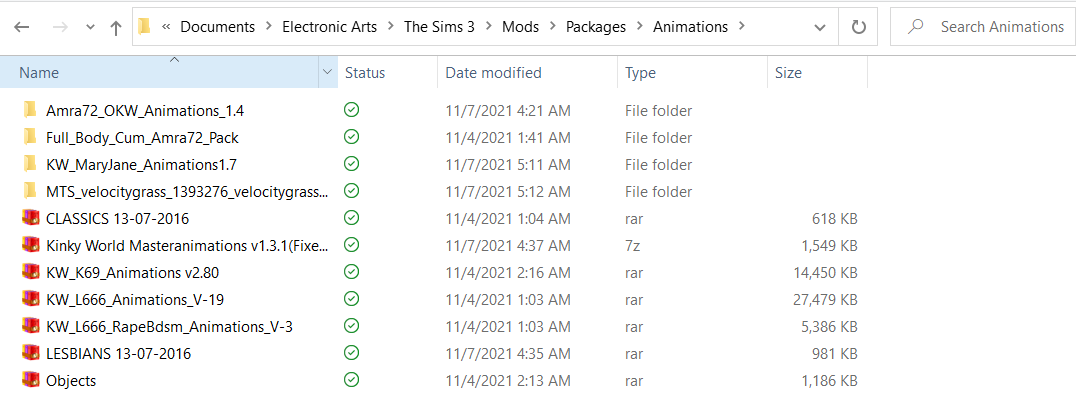Click sync status icon of LESBIANS 13-07-2016
The height and width of the screenshot is (412, 1076).
tap(352, 353)
